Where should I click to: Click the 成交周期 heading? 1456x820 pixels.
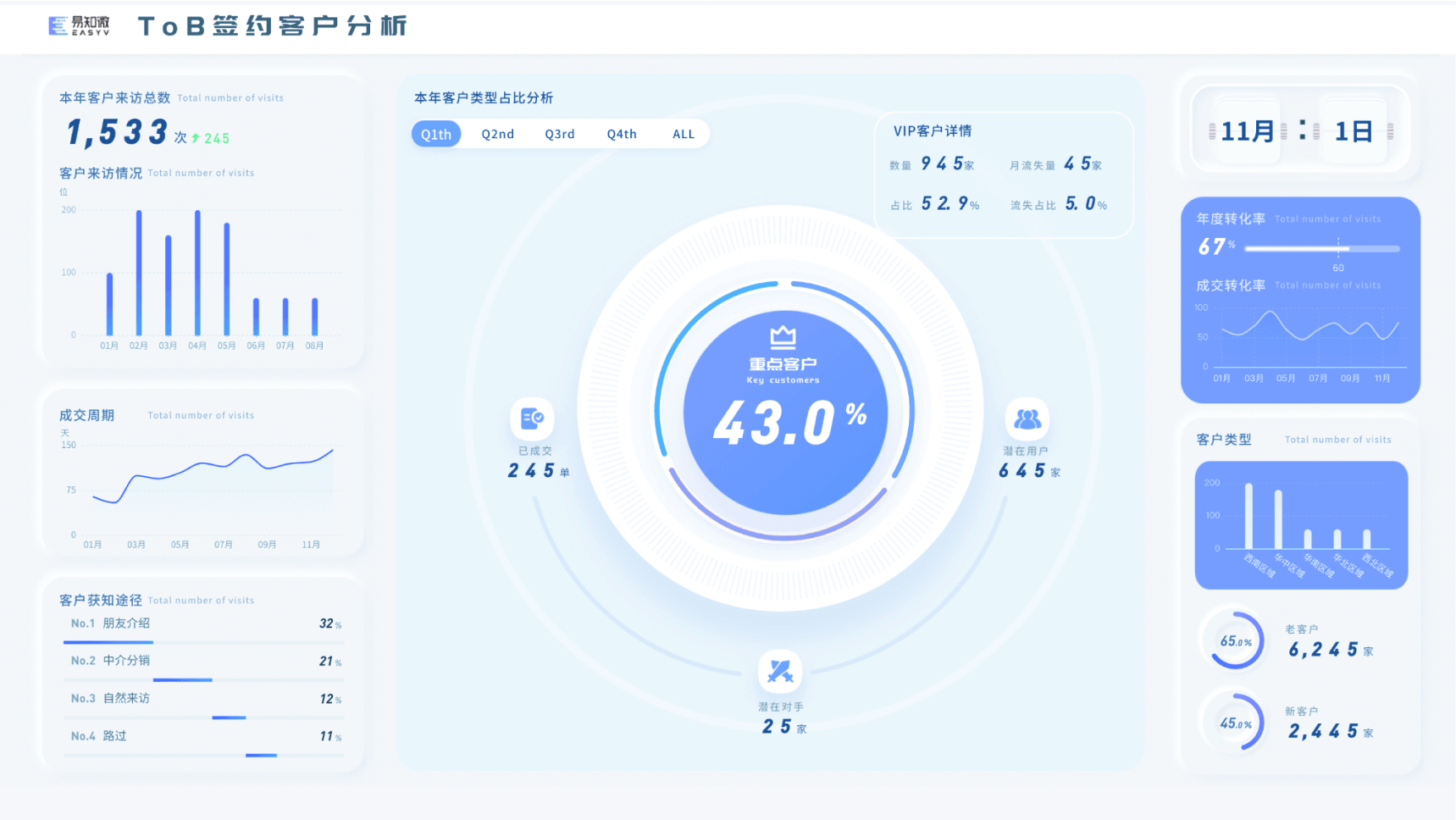(x=86, y=415)
